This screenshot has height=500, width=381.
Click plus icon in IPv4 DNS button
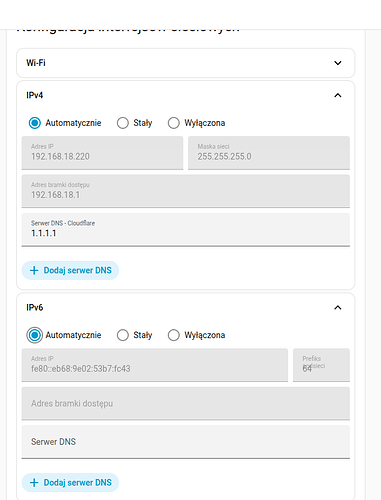(34, 270)
